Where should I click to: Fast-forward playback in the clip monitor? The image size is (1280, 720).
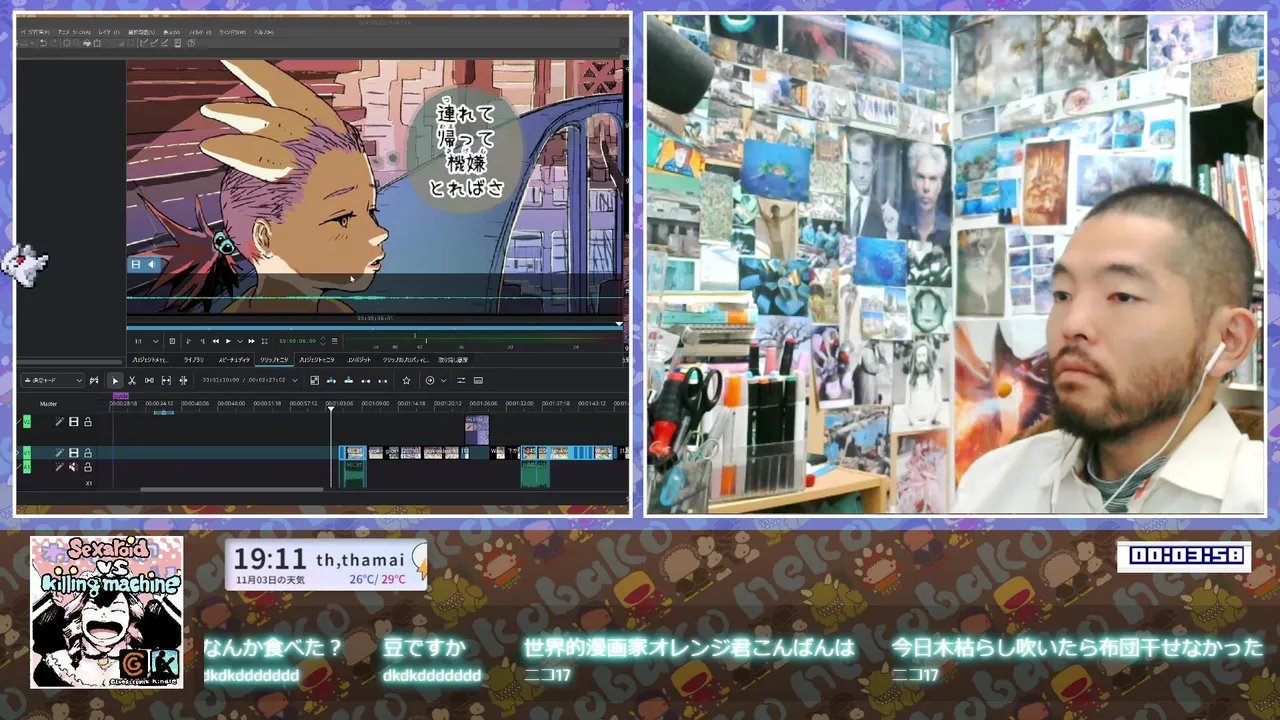(x=251, y=341)
